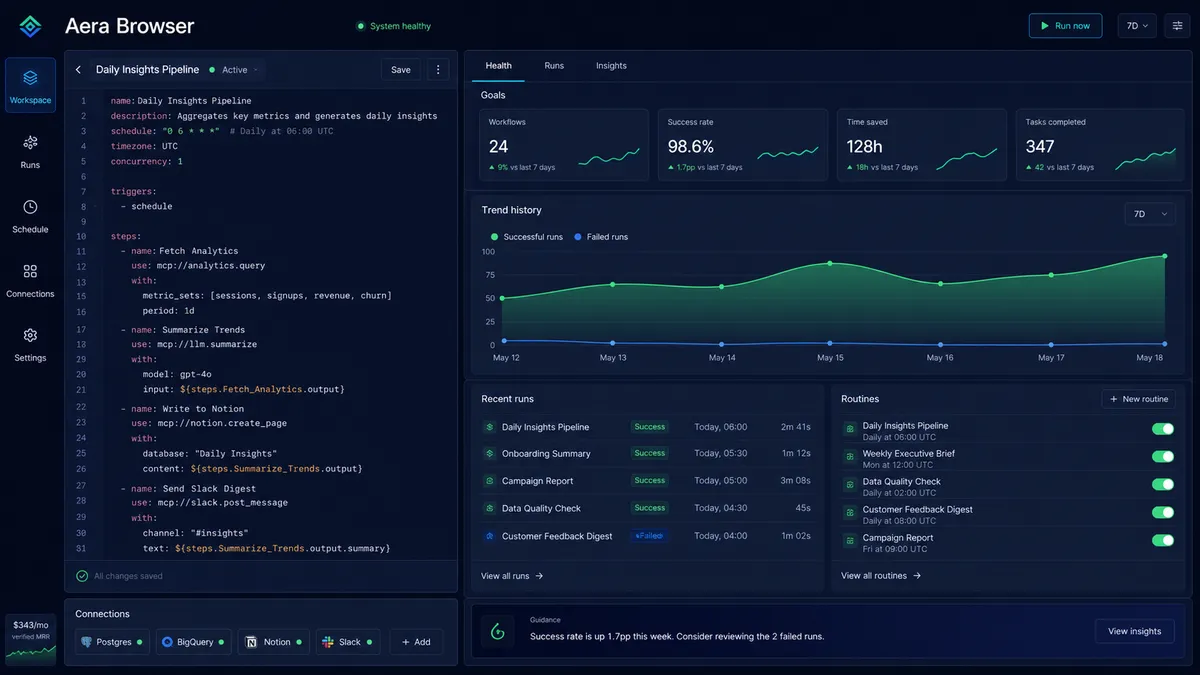Click the New routine button

click(1138, 399)
